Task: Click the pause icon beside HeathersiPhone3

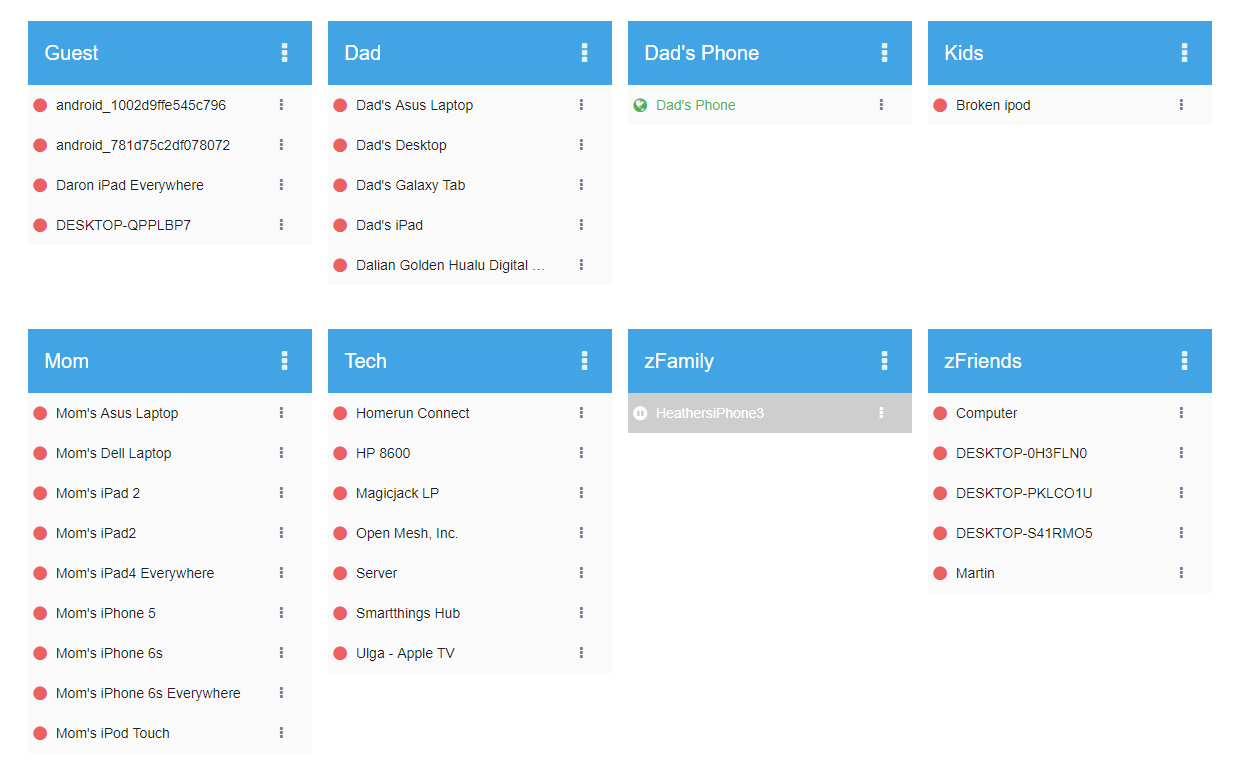Action: pos(640,413)
